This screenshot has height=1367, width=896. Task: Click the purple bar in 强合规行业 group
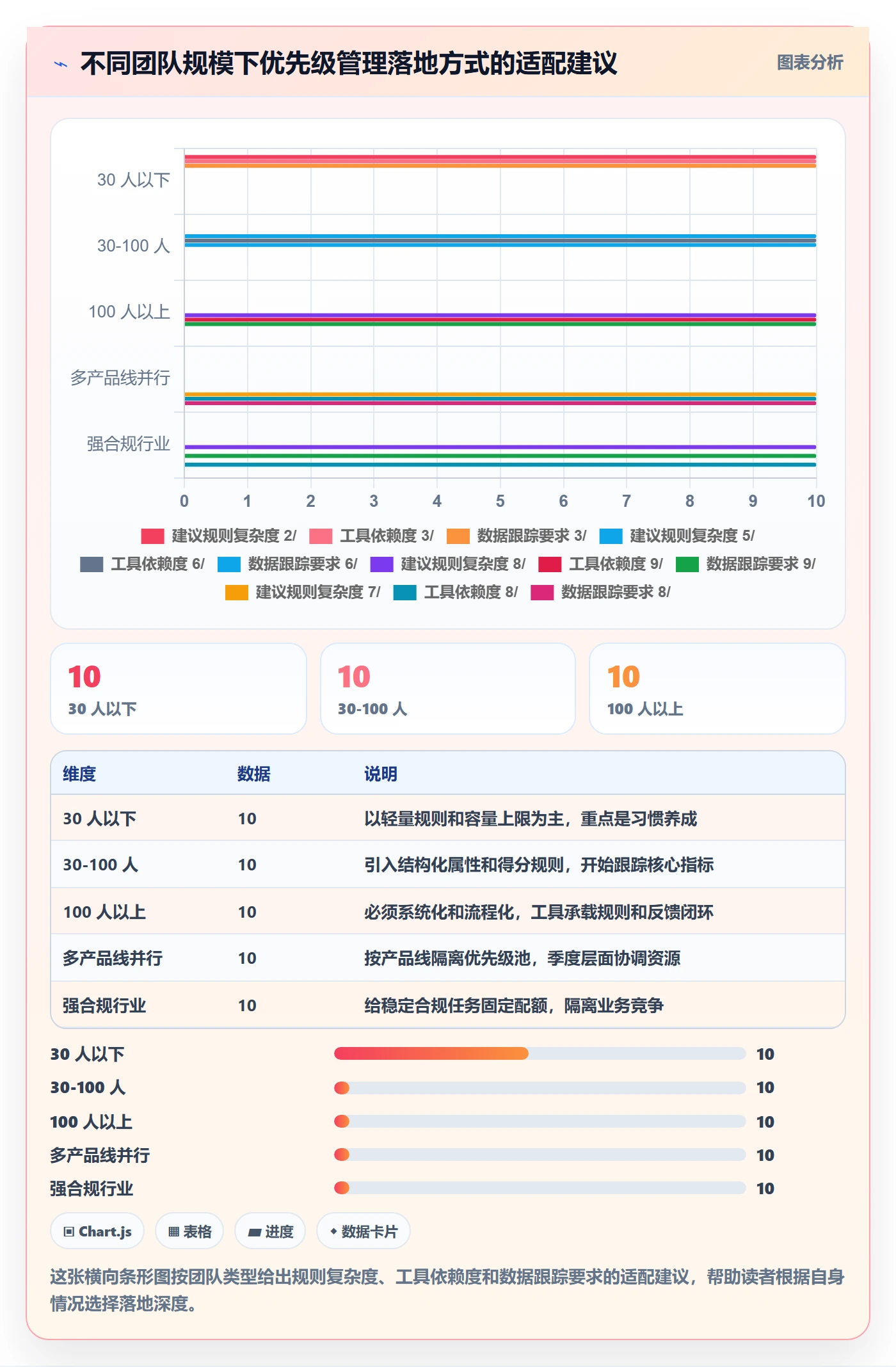tap(500, 447)
